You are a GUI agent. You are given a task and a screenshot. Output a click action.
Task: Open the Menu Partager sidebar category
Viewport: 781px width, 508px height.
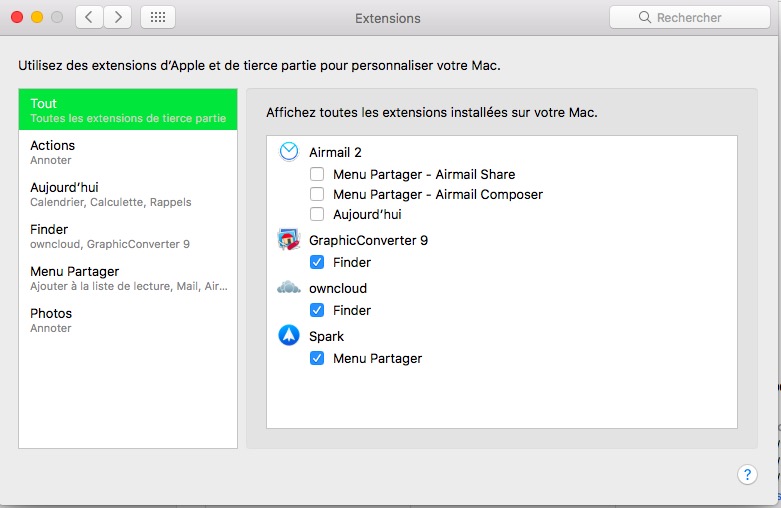click(128, 277)
